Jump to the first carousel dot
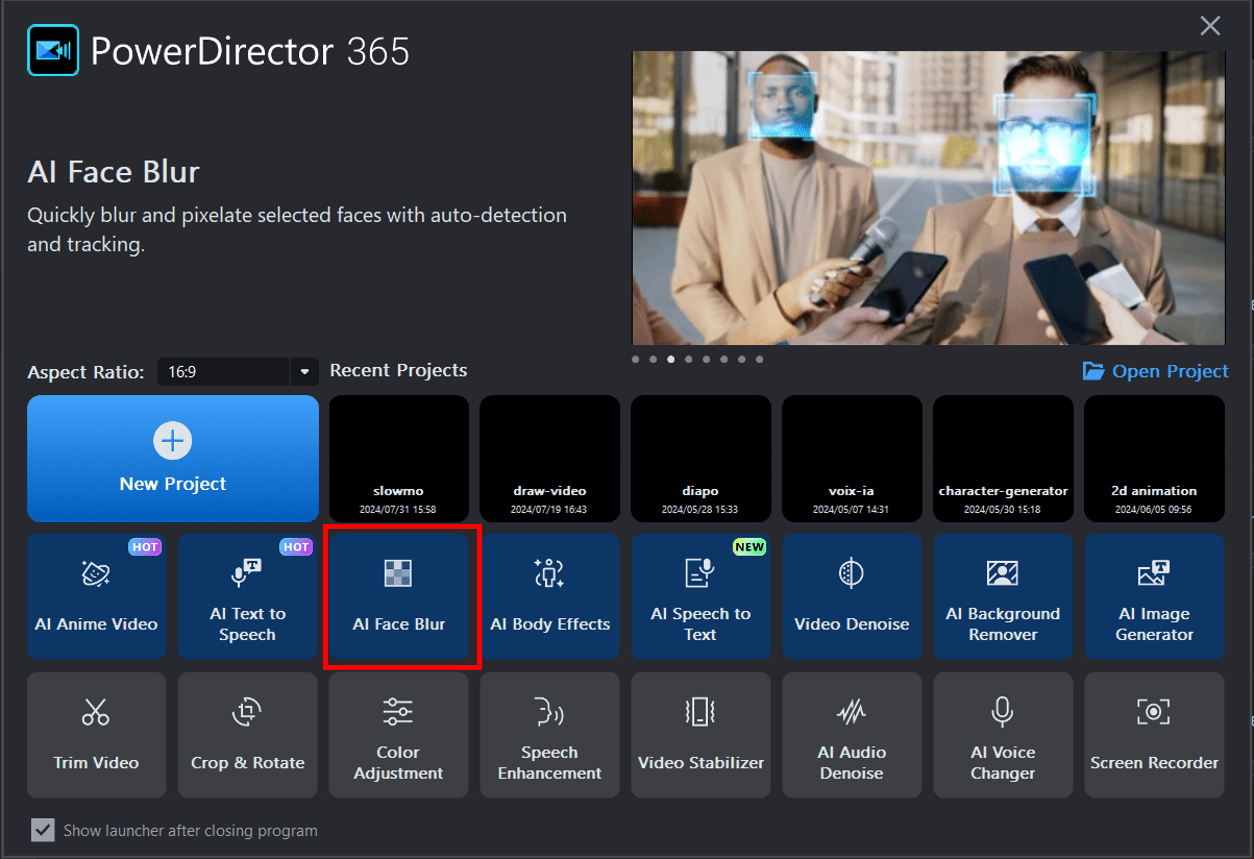Viewport: 1254px width, 859px height. (636, 359)
